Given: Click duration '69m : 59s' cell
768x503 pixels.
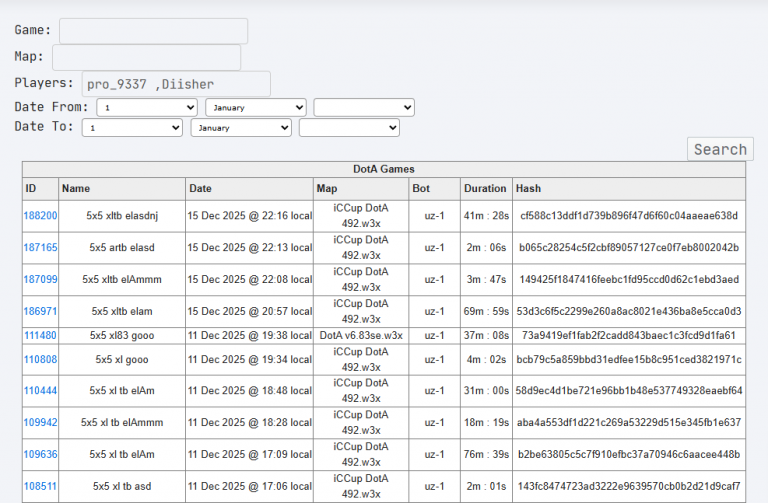Looking at the screenshot, I should 486,311.
